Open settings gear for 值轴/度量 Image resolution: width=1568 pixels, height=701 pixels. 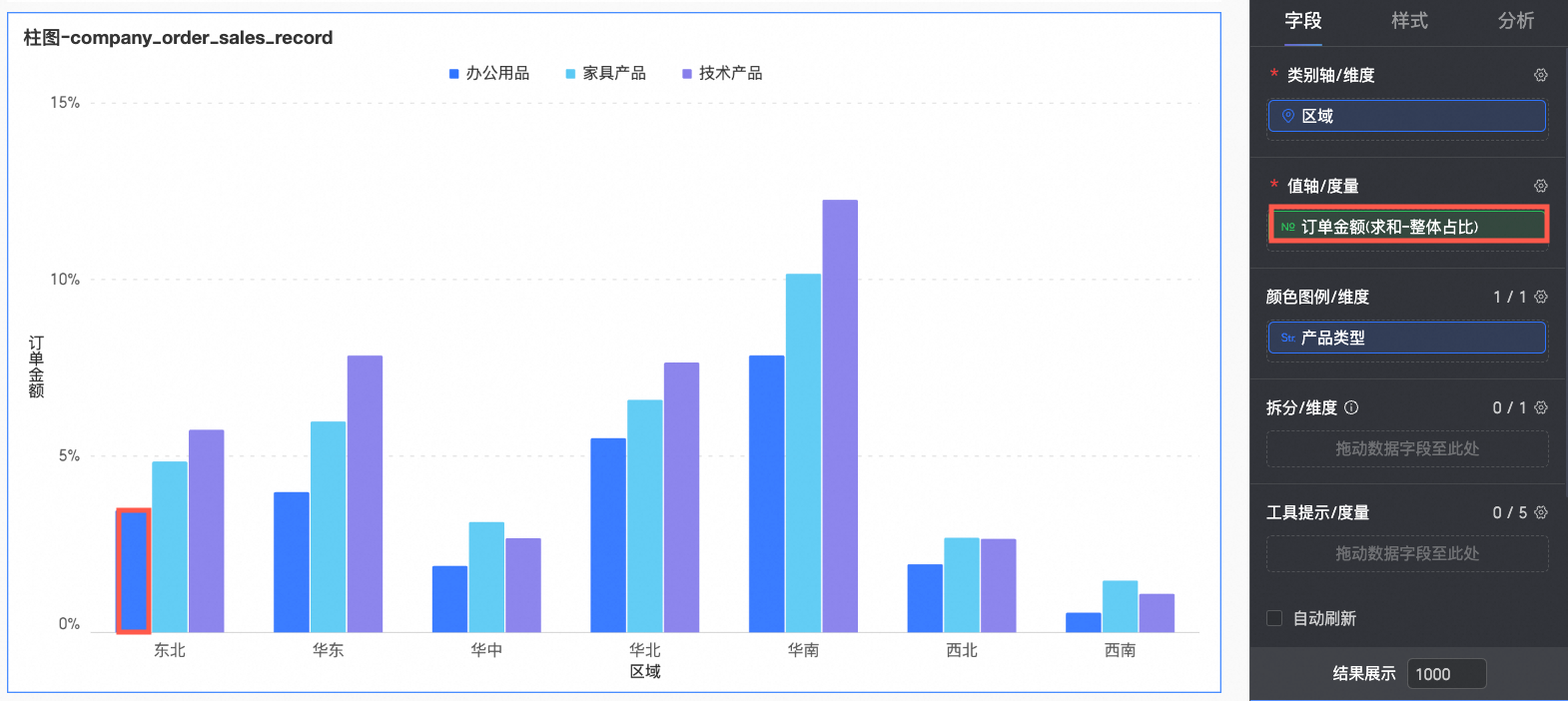pyautogui.click(x=1541, y=186)
